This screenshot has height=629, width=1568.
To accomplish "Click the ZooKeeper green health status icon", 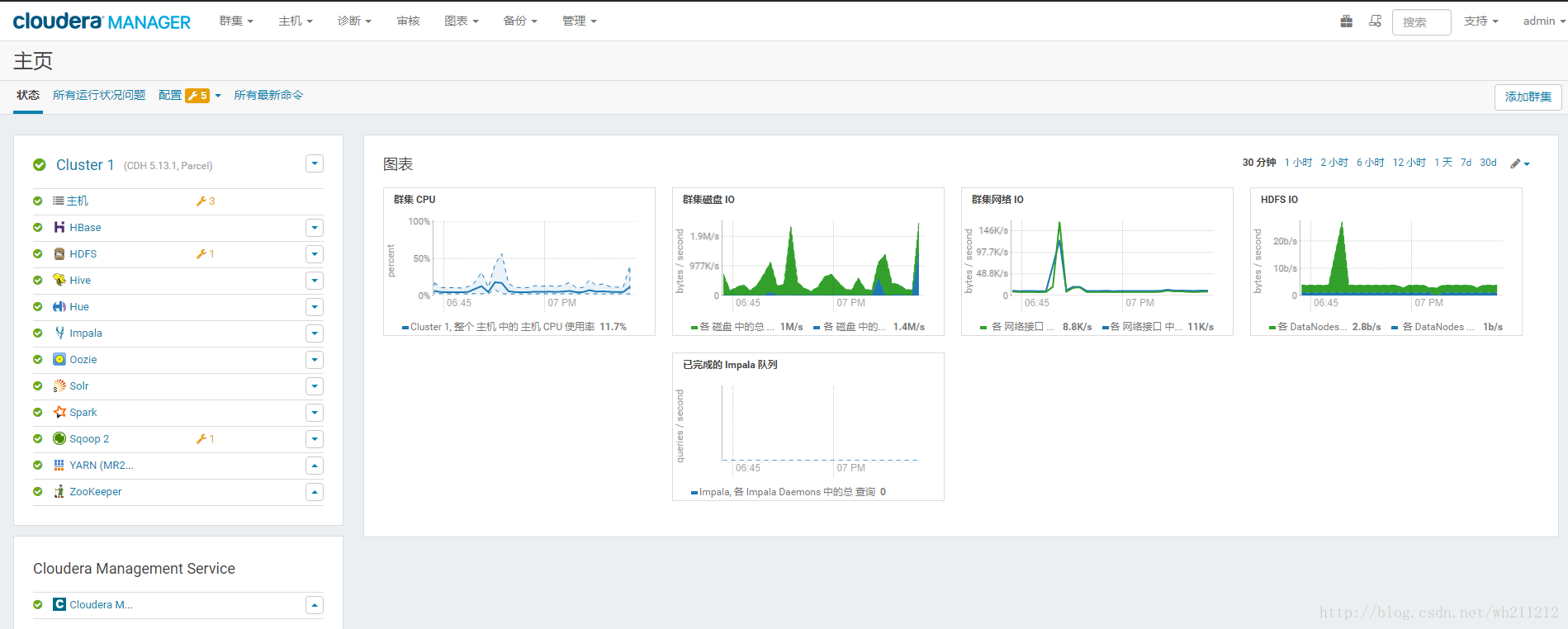I will (38, 491).
